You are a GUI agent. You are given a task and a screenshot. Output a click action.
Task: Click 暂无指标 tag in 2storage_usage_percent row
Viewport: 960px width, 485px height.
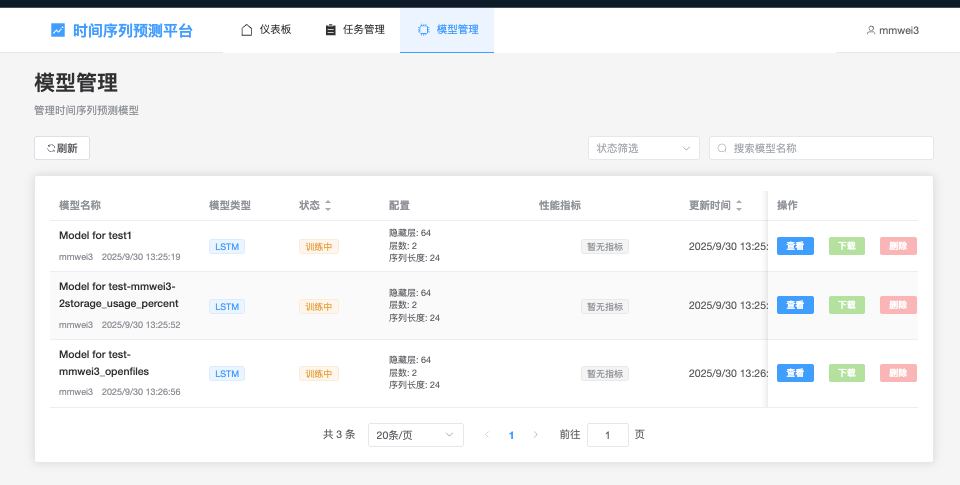coord(605,307)
